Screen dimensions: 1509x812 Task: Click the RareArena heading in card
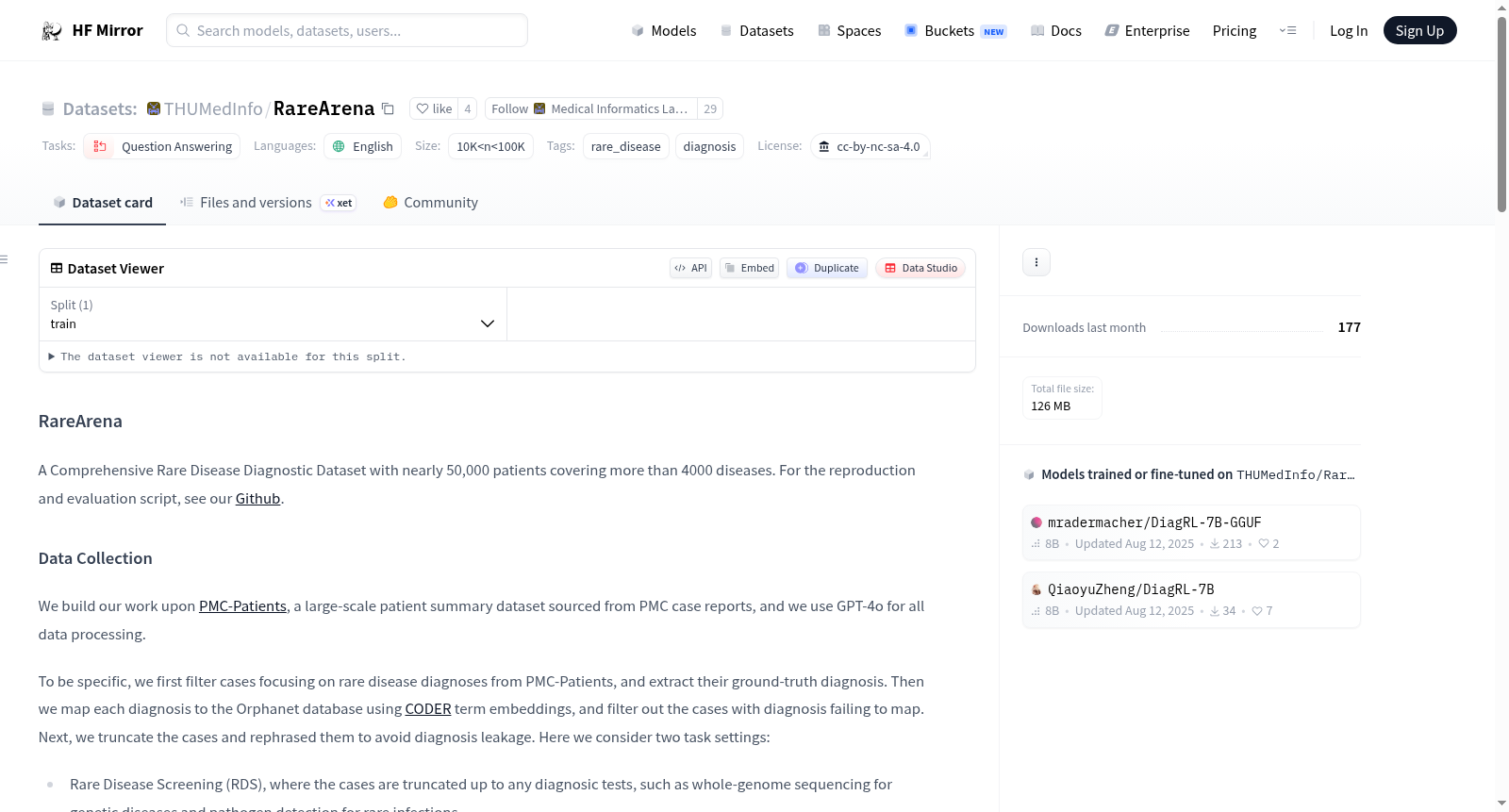click(80, 422)
